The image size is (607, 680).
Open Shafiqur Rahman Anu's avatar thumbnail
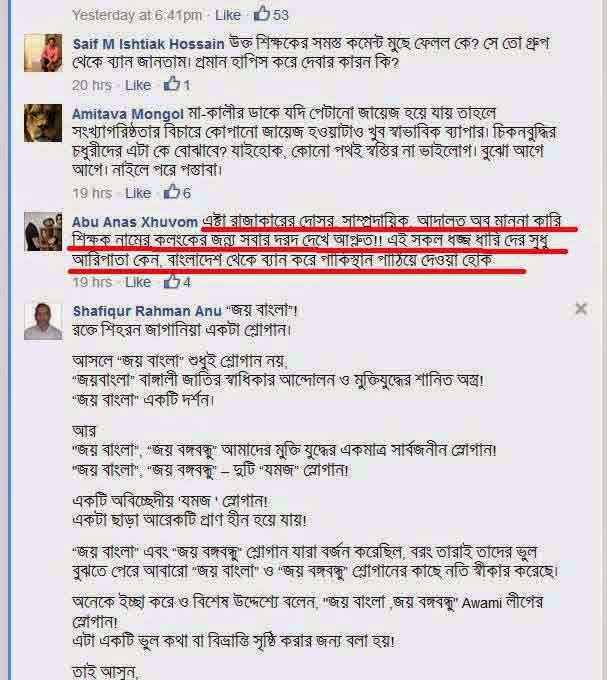43,321
